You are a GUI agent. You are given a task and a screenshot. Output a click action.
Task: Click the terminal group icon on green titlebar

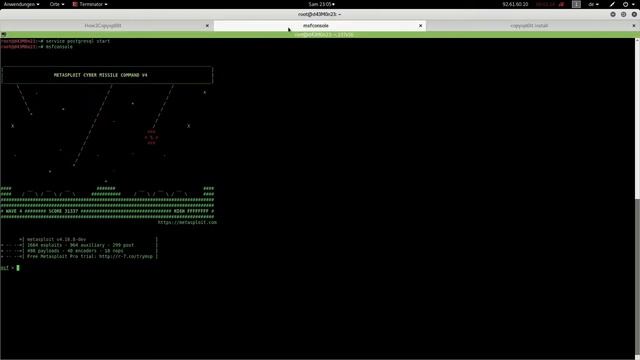[x=4, y=35]
